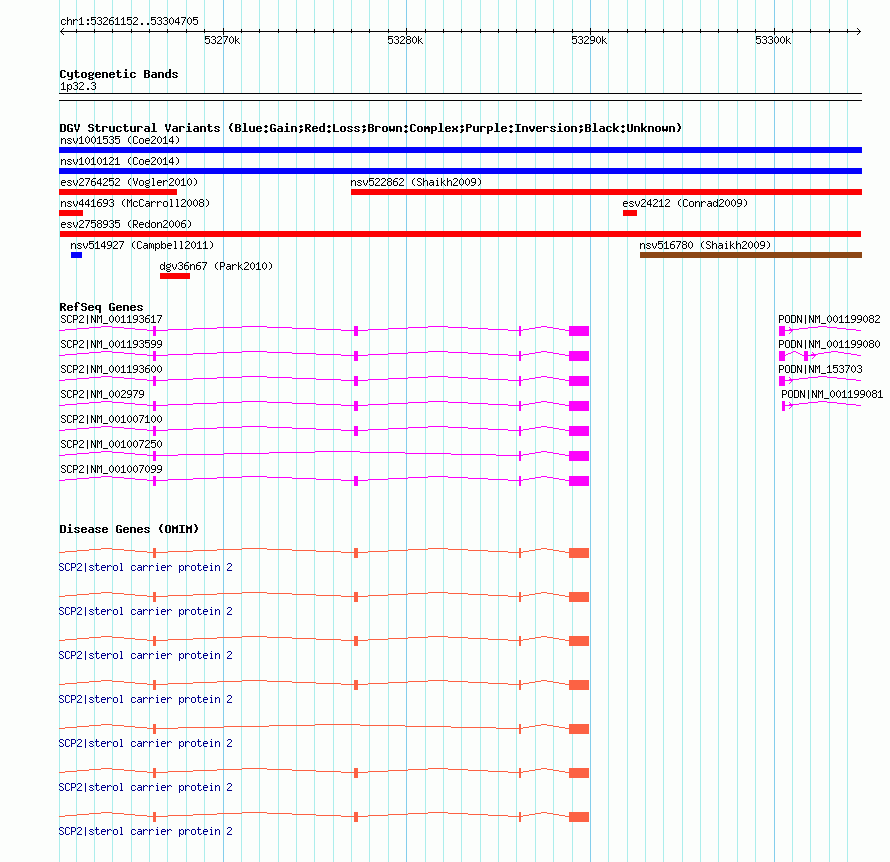Click the 'RefSeq Genes' track title
Viewport: 890px width, 862px height.
[x=101, y=307]
